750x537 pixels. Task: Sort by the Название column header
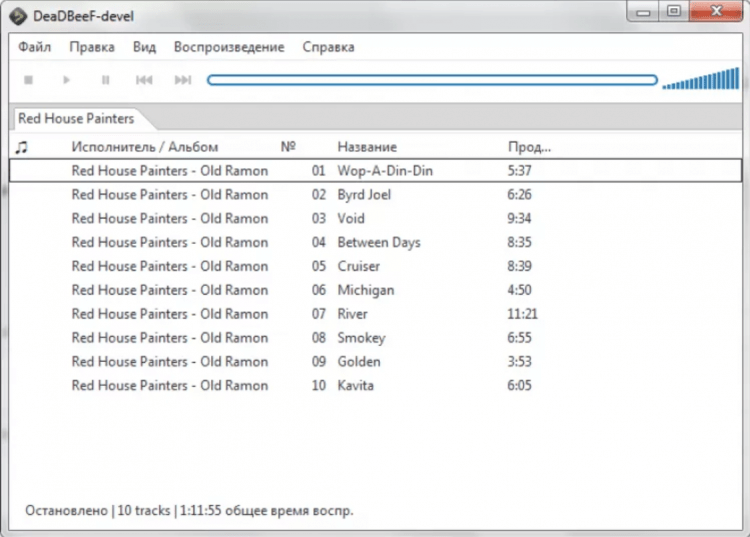tap(367, 147)
